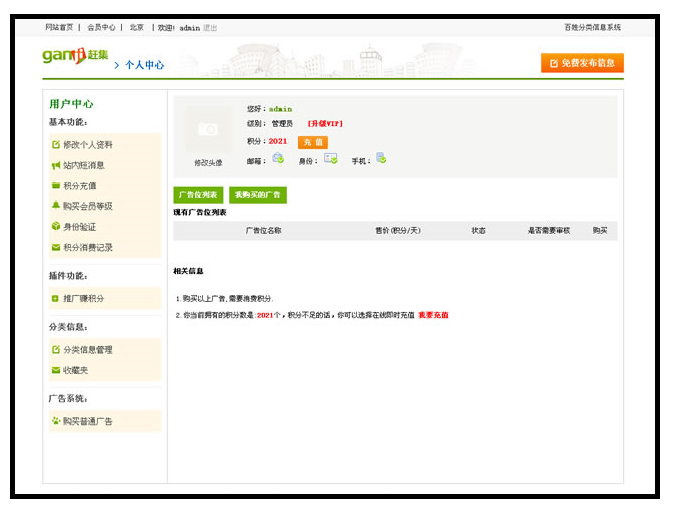
Task: Click the 免费发布信息 button
Action: 582,63
